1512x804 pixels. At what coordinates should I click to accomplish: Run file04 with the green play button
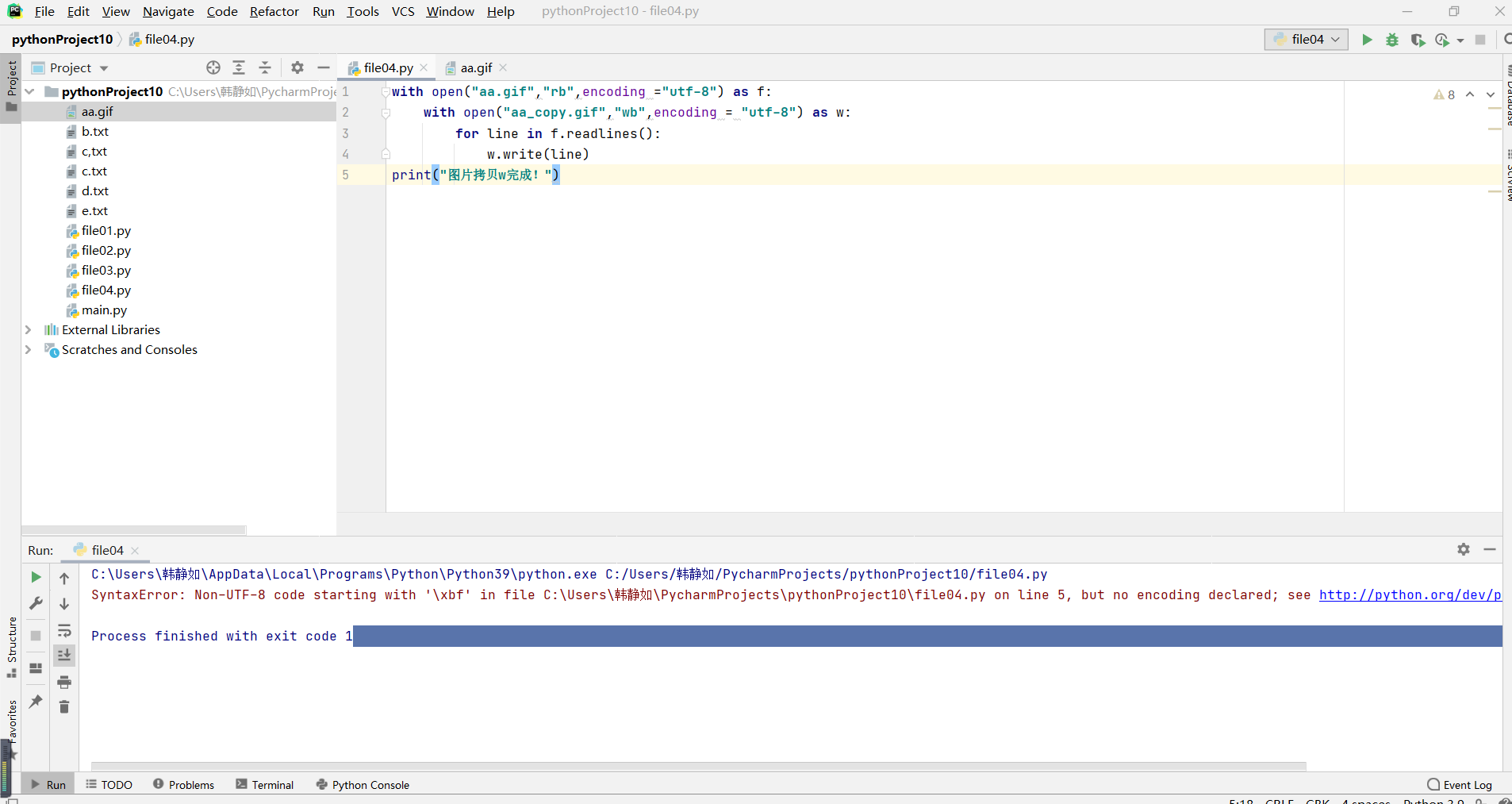(1367, 40)
